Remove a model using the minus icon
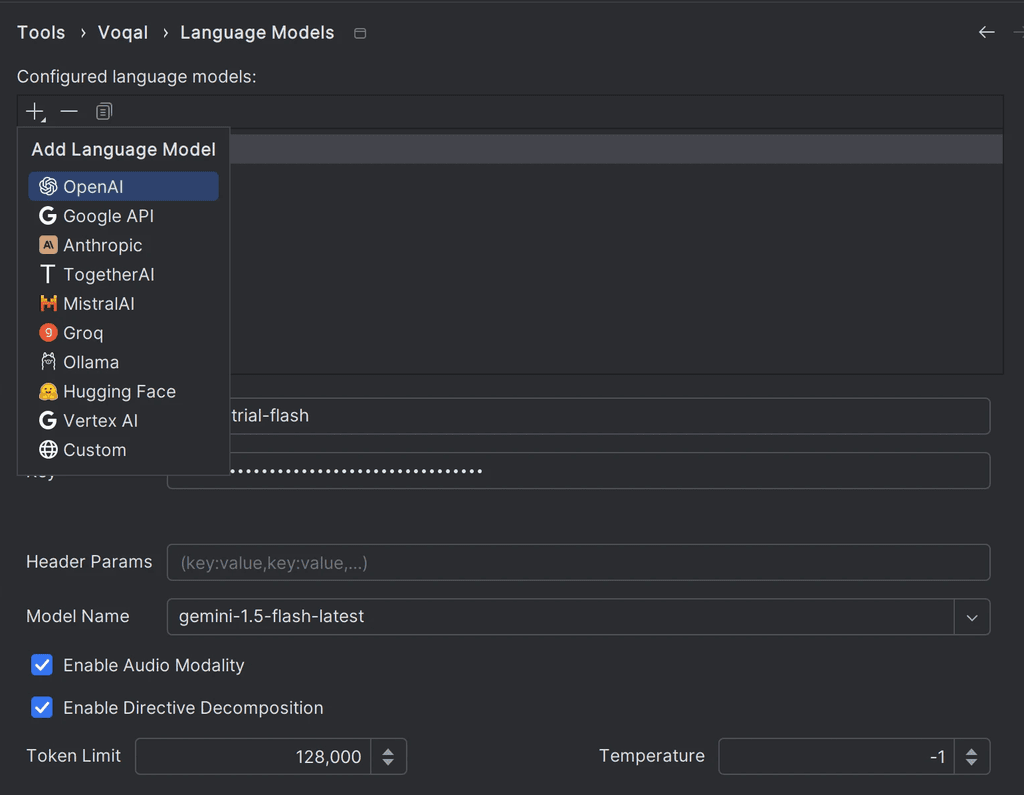 click(x=68, y=111)
